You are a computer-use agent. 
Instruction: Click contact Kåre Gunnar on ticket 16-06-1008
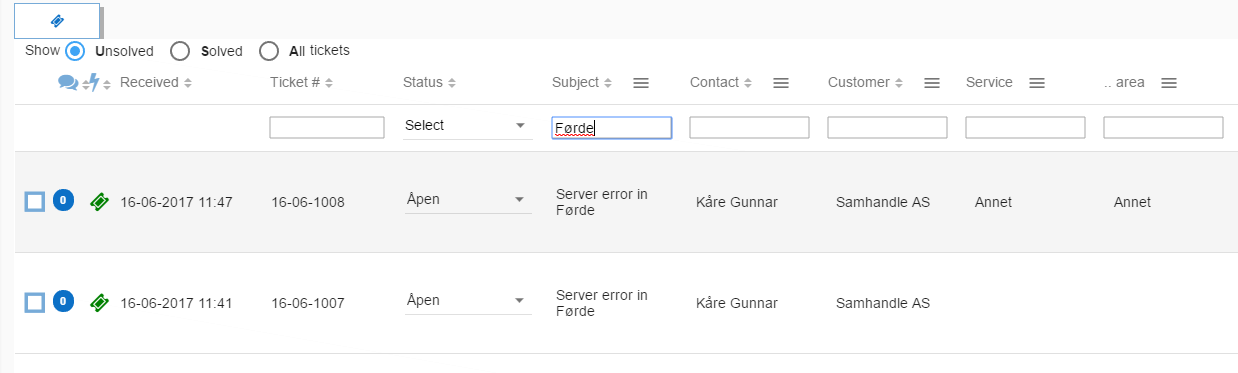[737, 202]
